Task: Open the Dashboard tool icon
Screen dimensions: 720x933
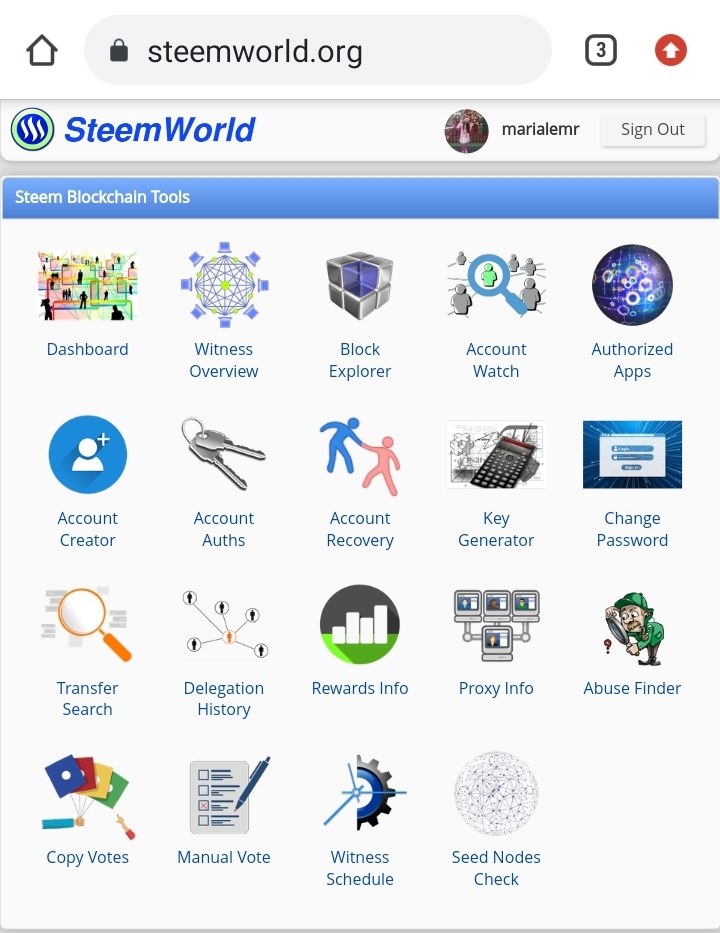Action: 87,285
